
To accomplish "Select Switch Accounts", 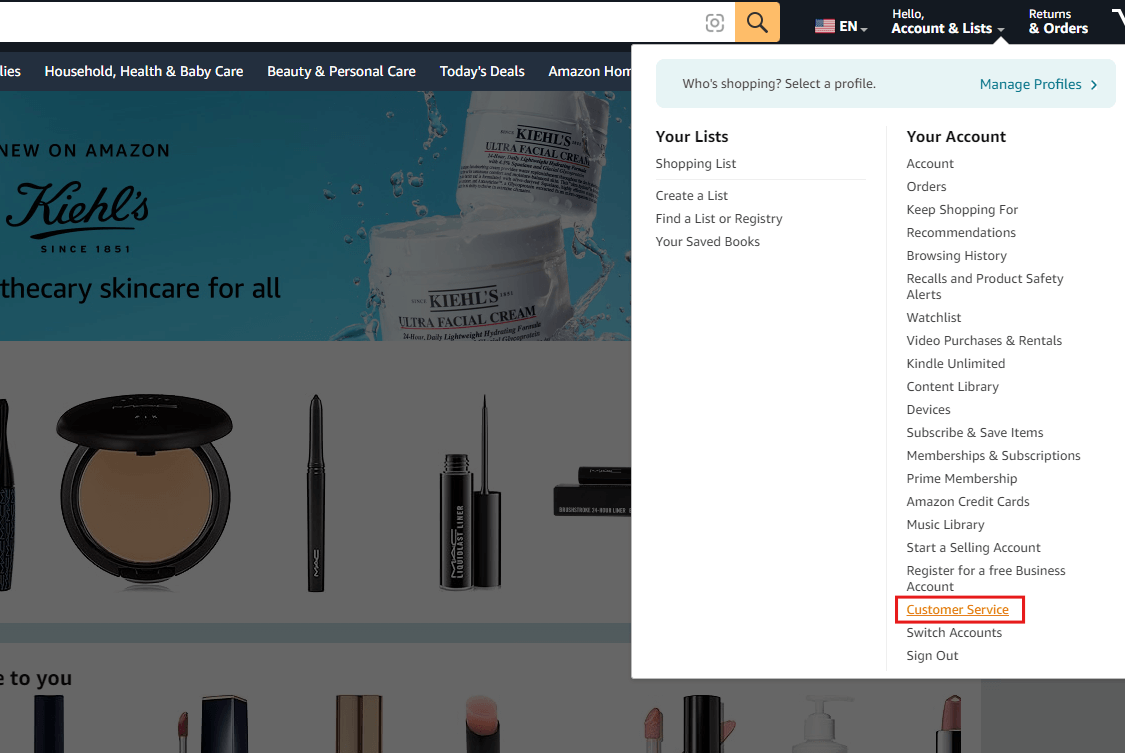I will (x=954, y=633).
